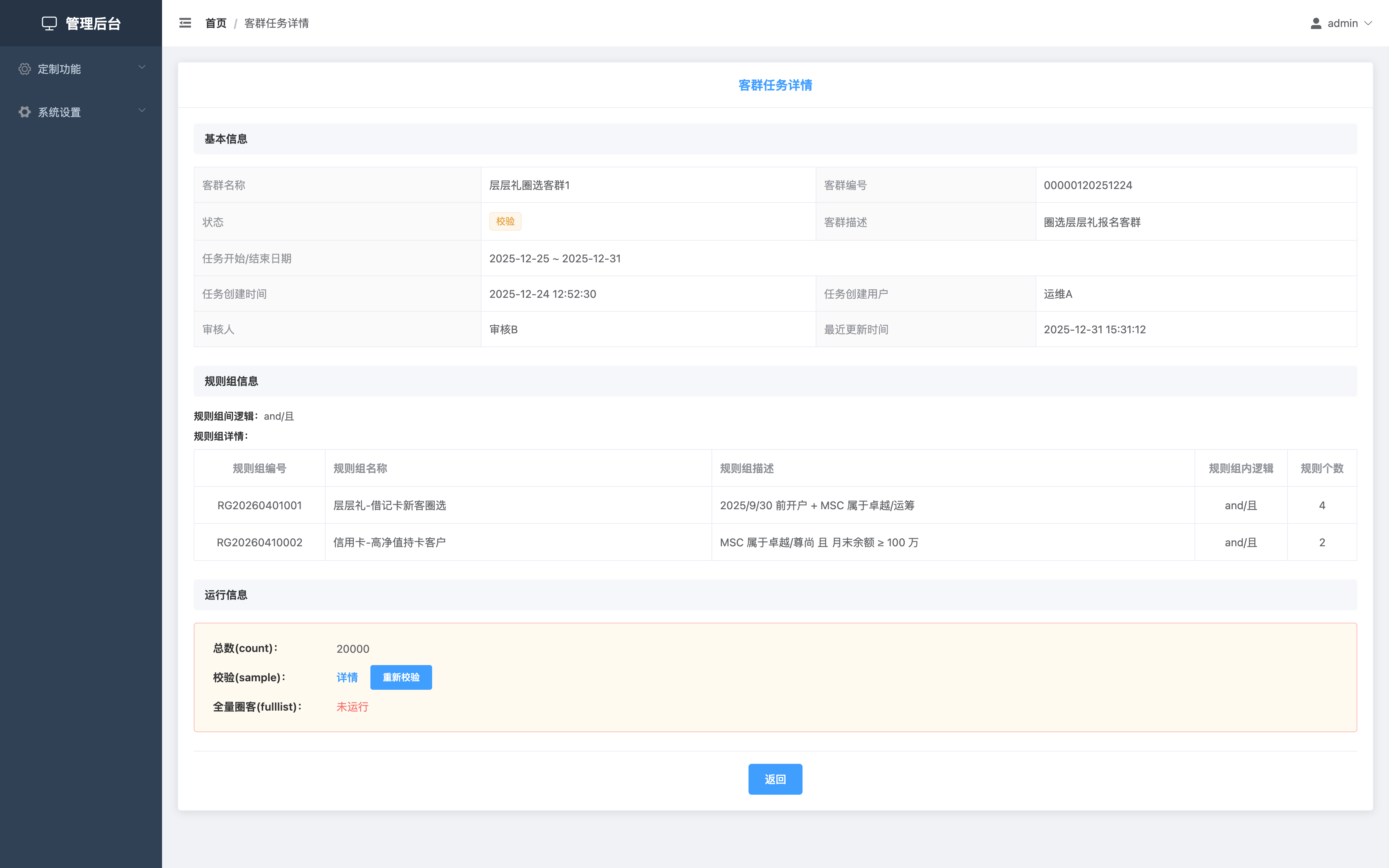Image resolution: width=1389 pixels, height=868 pixels.
Task: Click the 圈选层层礼报名客群 description
Action: point(1092,222)
